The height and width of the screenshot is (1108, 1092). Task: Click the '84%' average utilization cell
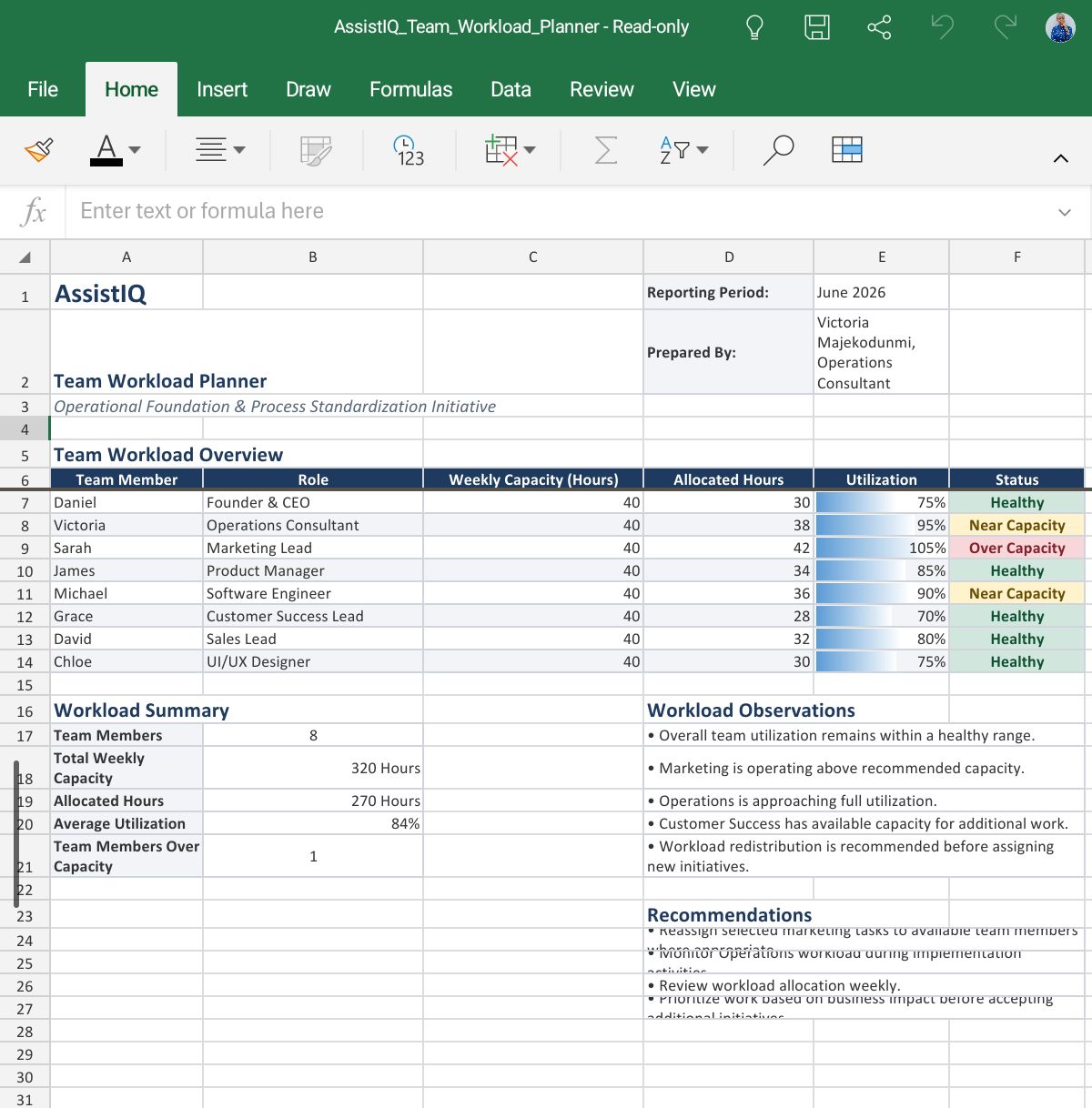[313, 823]
